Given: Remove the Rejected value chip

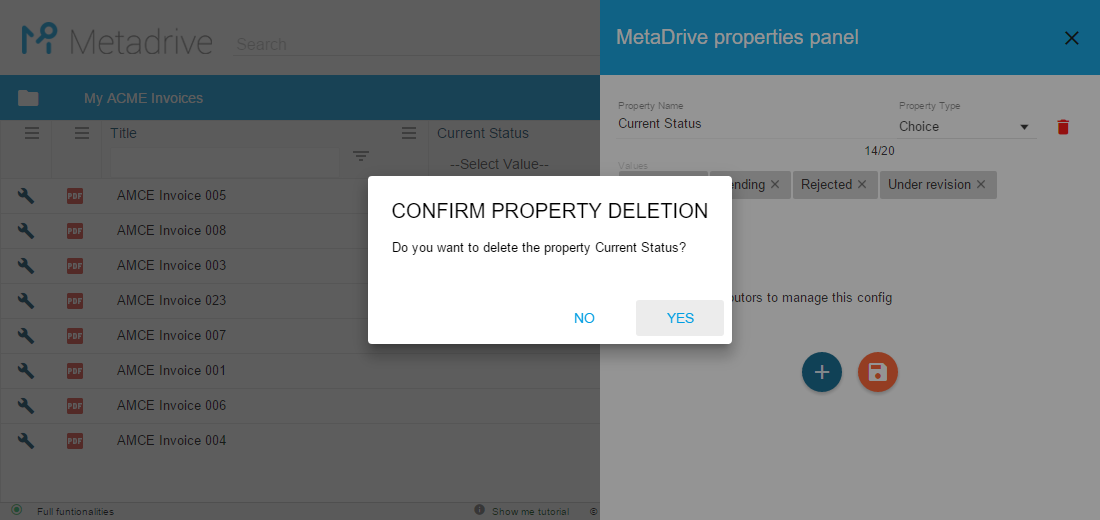Looking at the screenshot, I should [x=861, y=185].
